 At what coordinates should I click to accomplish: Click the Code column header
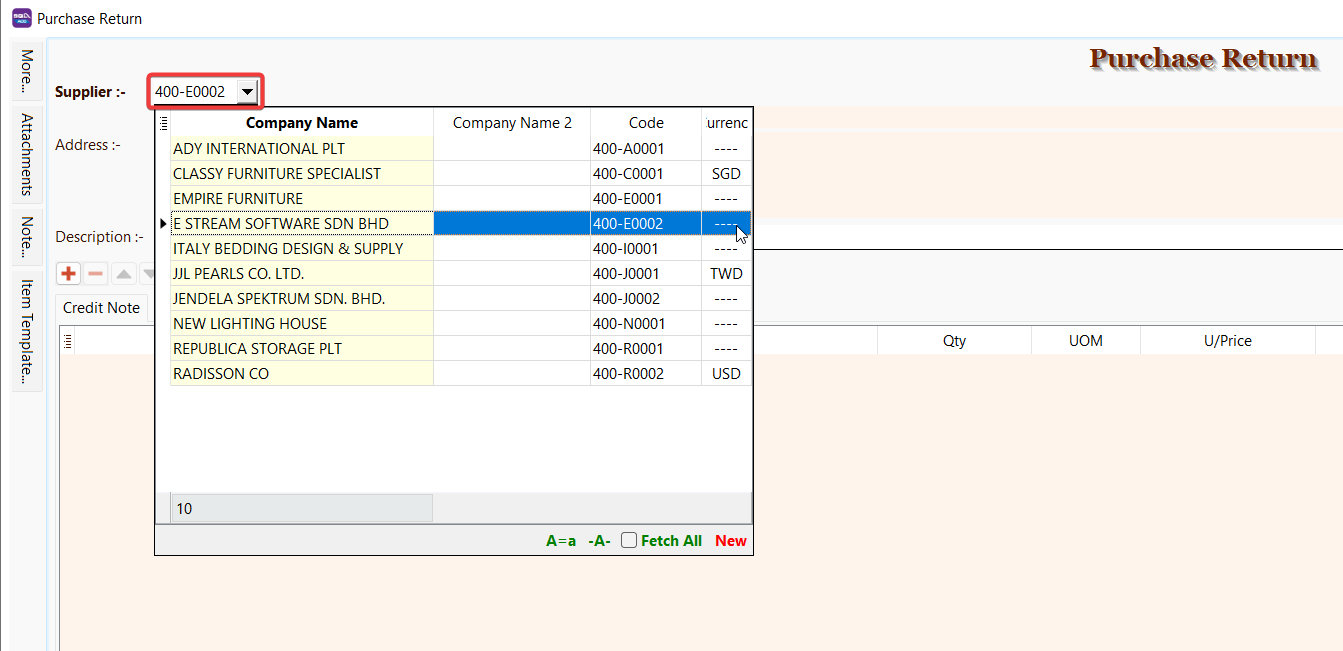pyautogui.click(x=646, y=123)
